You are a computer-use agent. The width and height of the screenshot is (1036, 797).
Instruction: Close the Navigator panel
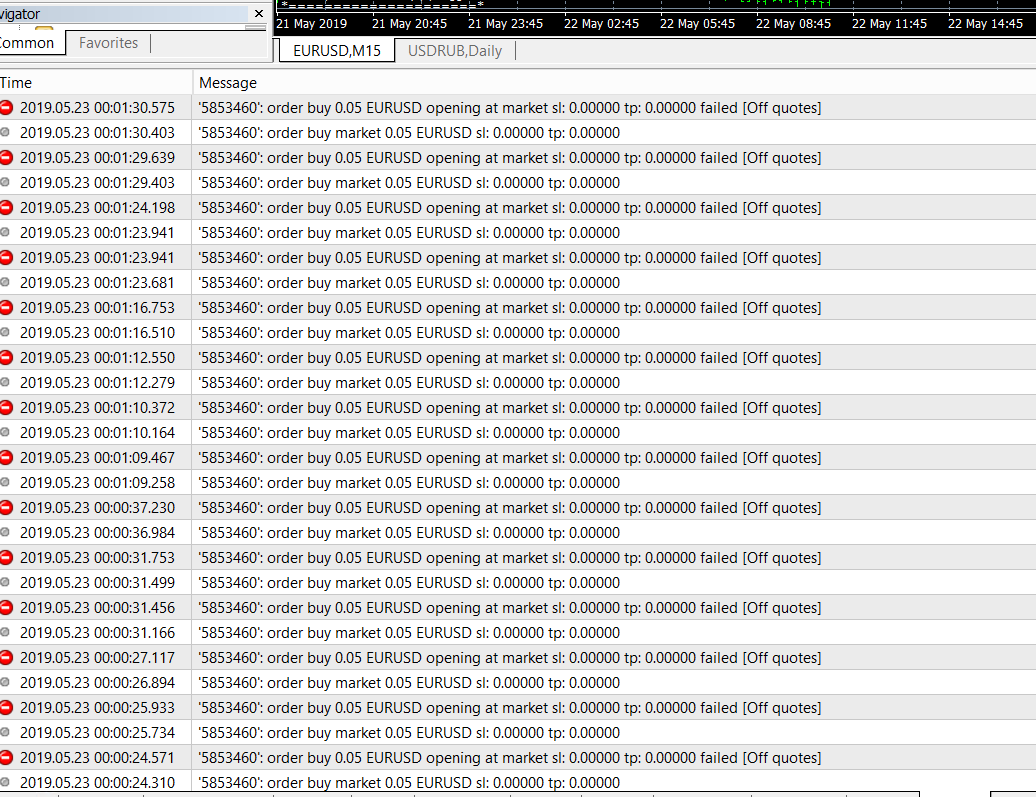click(x=259, y=13)
